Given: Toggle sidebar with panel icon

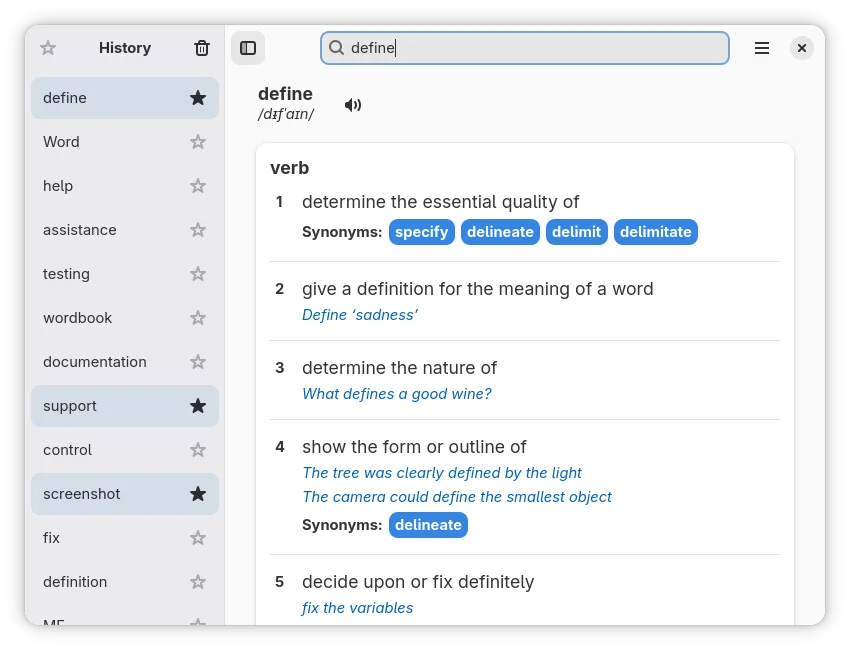Looking at the screenshot, I should tap(248, 48).
